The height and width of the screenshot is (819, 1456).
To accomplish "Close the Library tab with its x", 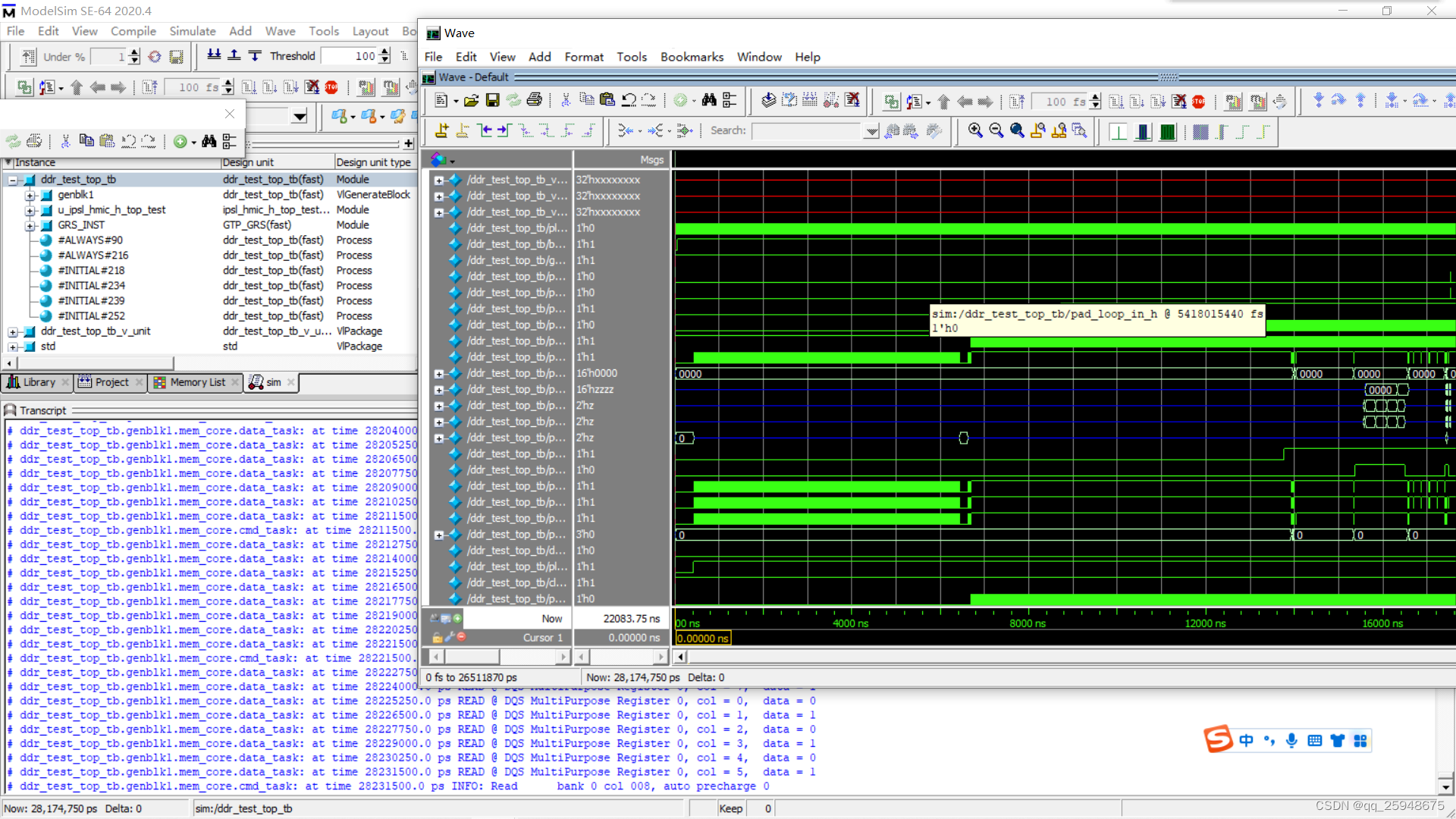I will coord(65,382).
